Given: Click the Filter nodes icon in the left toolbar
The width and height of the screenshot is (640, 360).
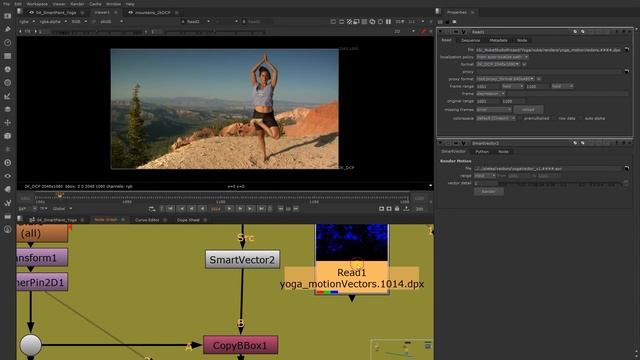Looking at the screenshot, I should point(7,82).
